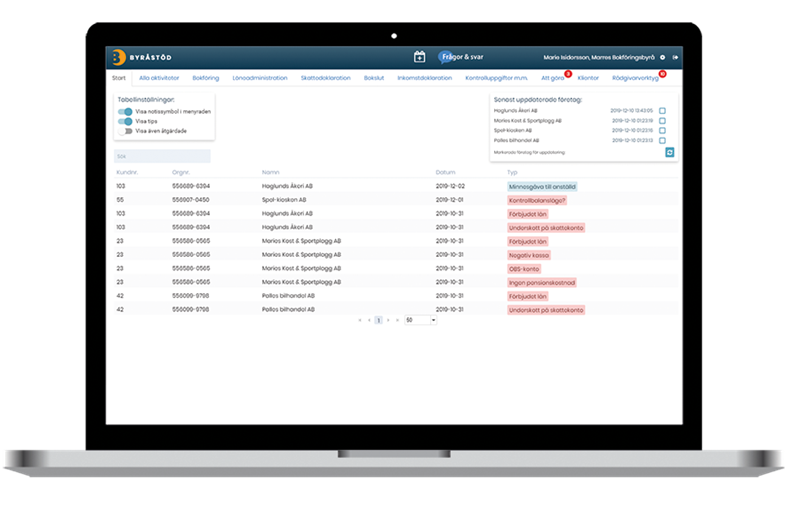This screenshot has height=520, width=800.
Task: Click the 'Minnesgåva till anställd' tag
Action: pos(543,186)
